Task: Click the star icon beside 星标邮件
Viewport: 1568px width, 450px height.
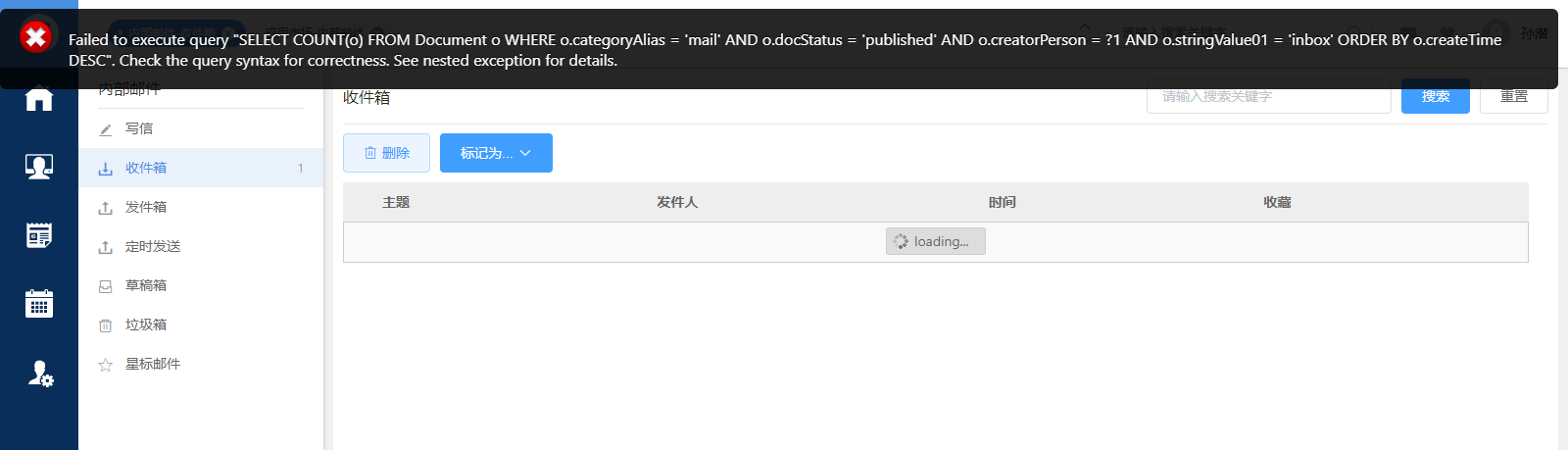Action: 106,365
